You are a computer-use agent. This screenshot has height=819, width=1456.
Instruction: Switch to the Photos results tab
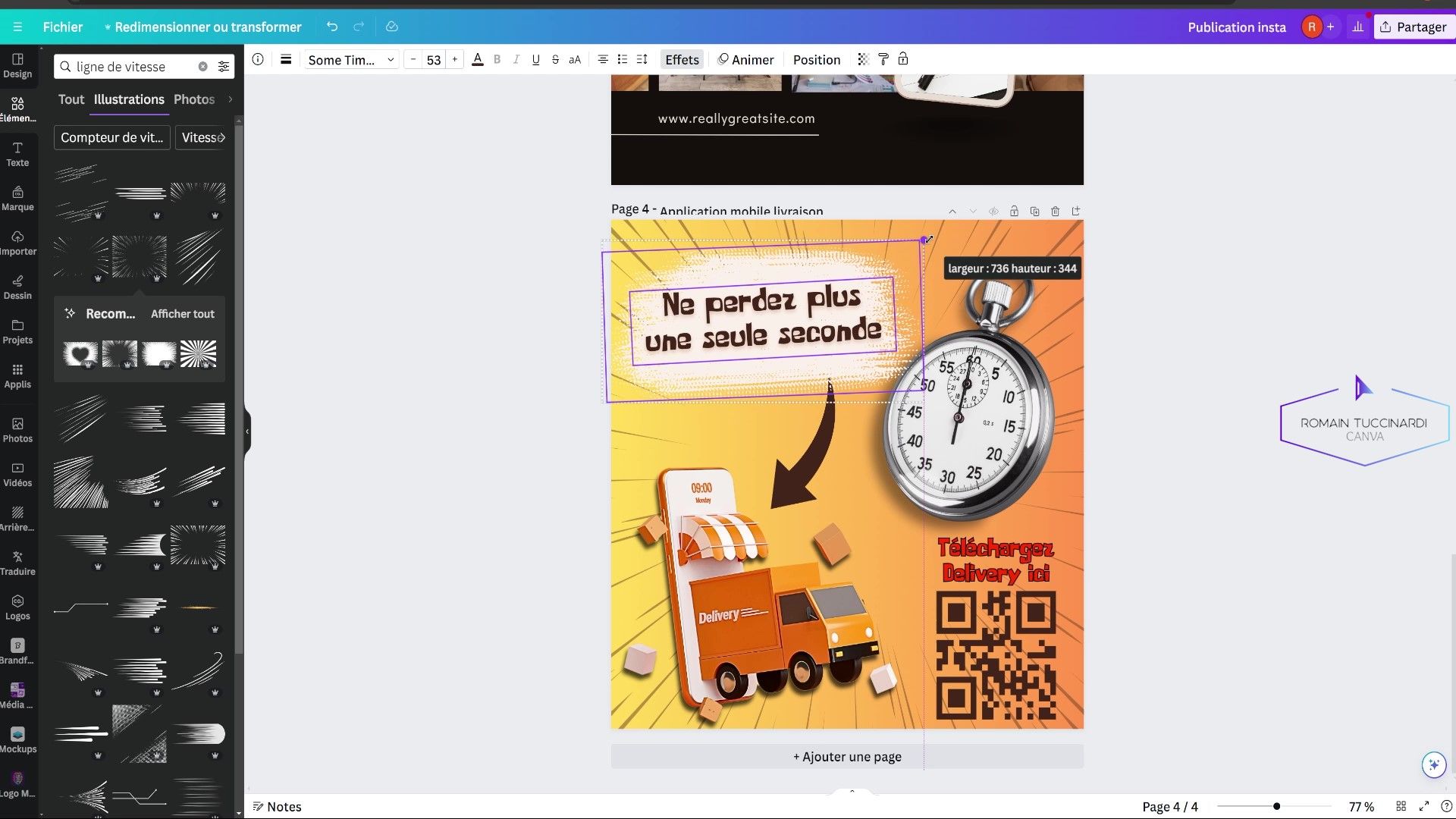click(x=194, y=99)
